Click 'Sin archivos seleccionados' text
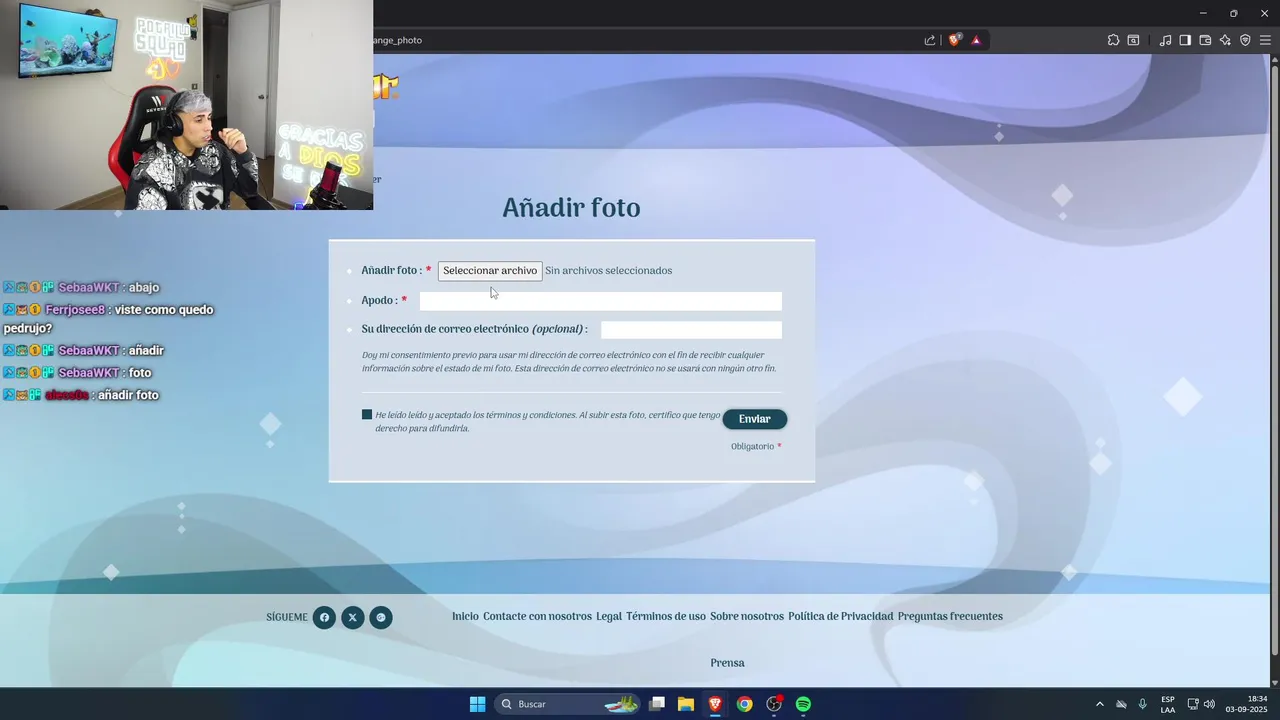 click(608, 271)
